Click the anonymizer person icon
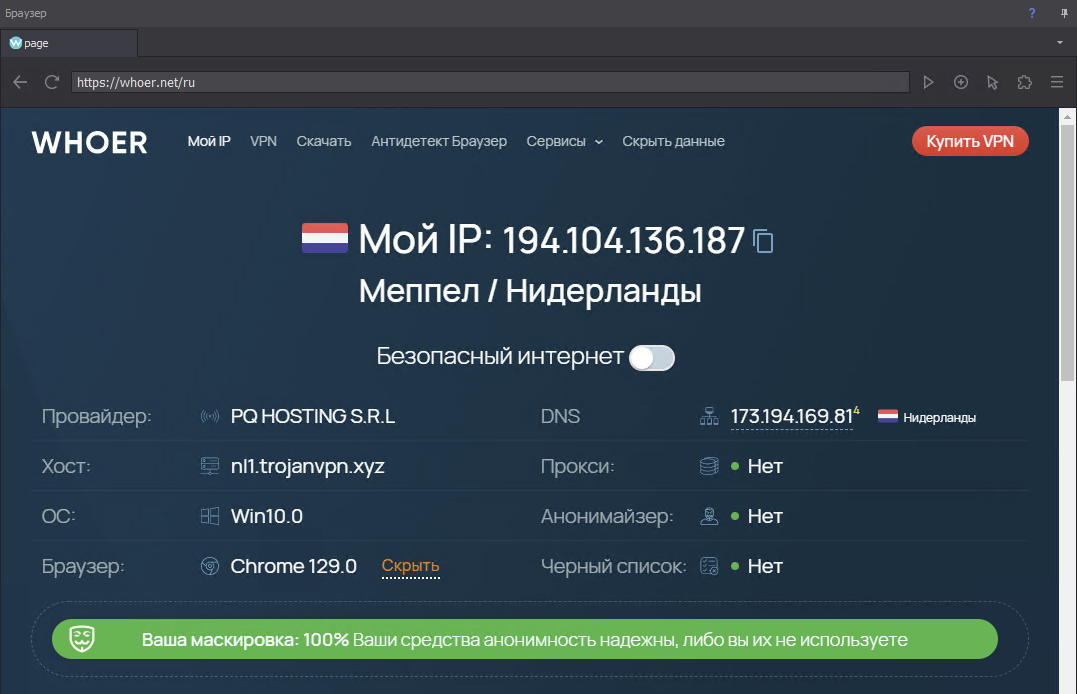Screen dimensions: 1077x694 pos(709,516)
